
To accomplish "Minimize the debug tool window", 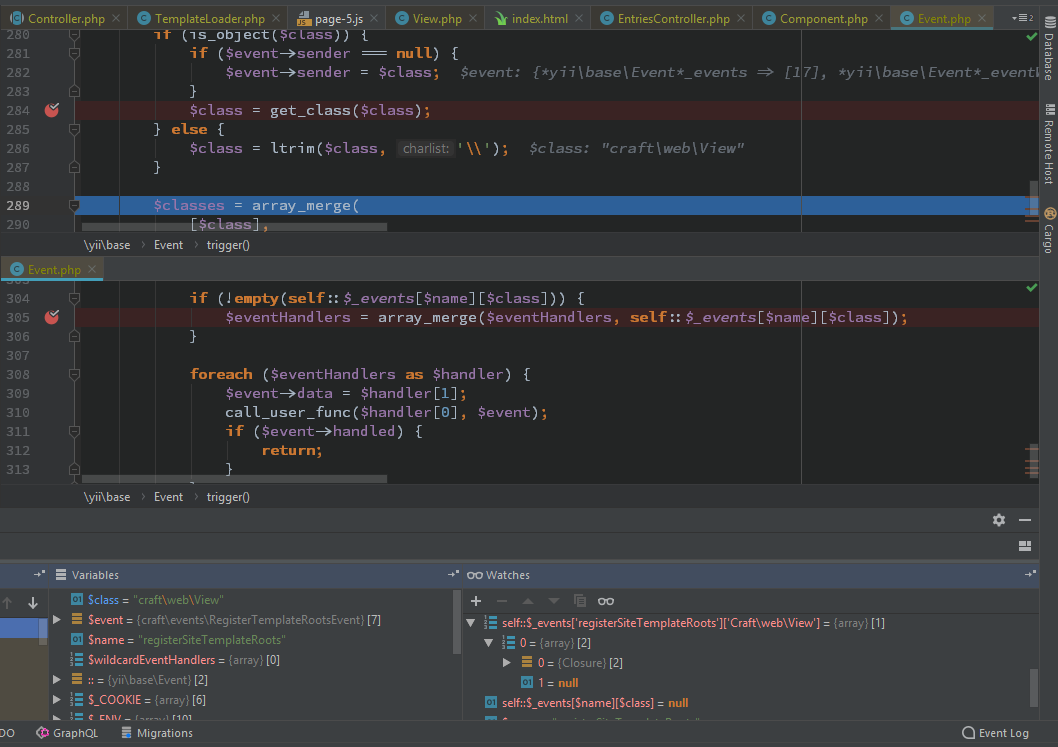I will pos(1025,520).
